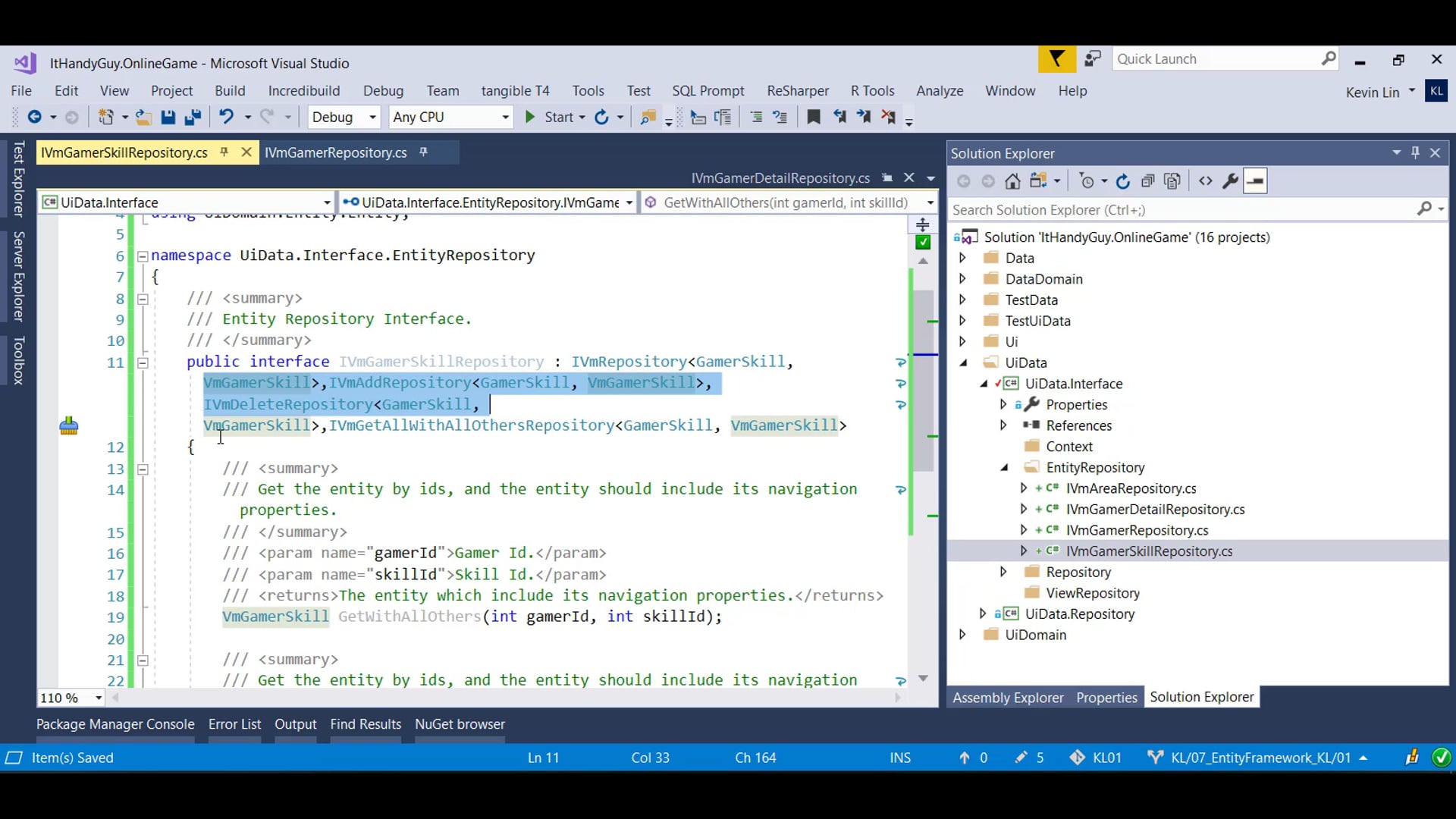
Task: Refresh Solution Explorer with the circular arrow
Action: (1123, 181)
